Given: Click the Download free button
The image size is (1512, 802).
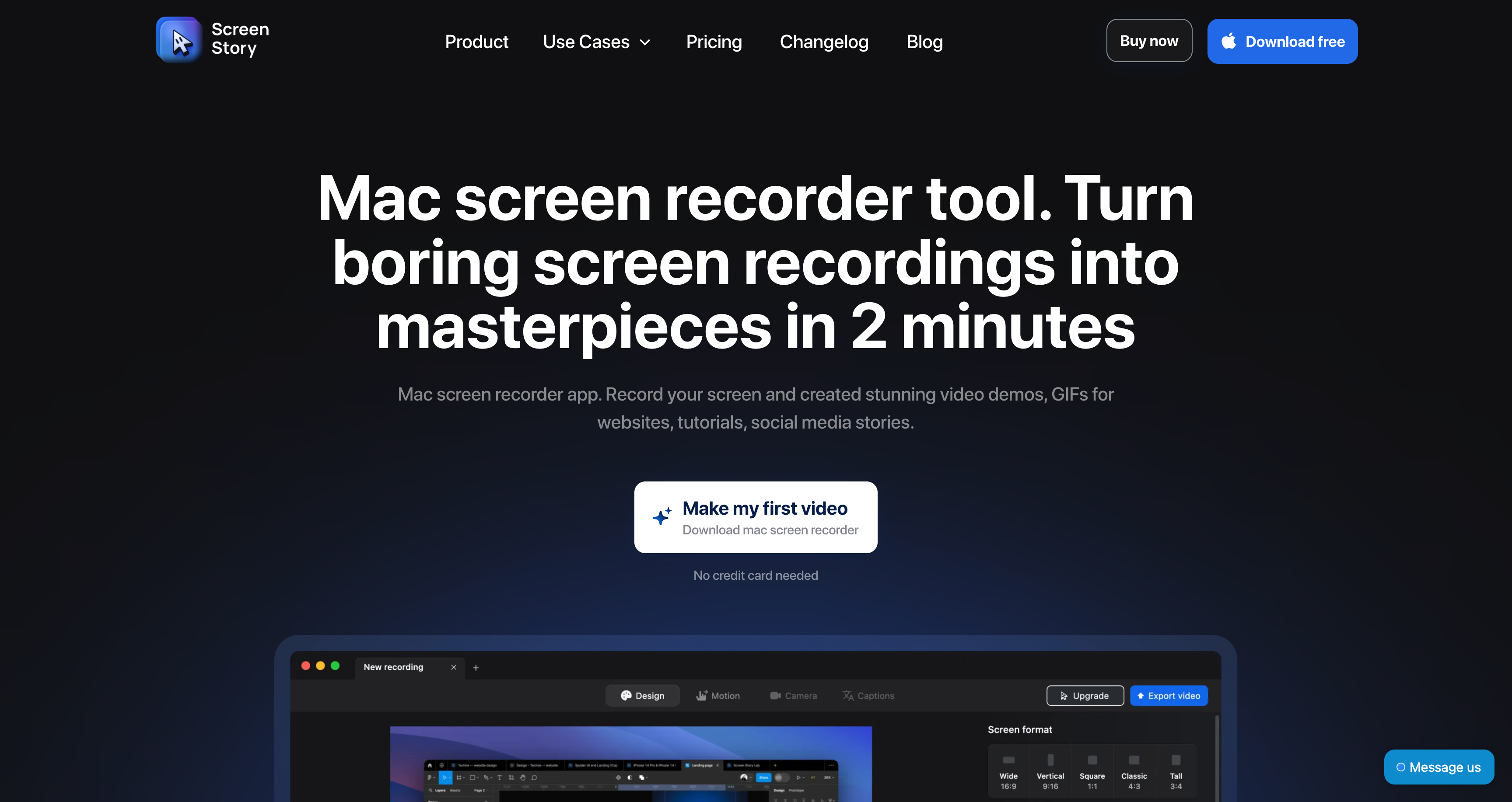Looking at the screenshot, I should (x=1282, y=41).
